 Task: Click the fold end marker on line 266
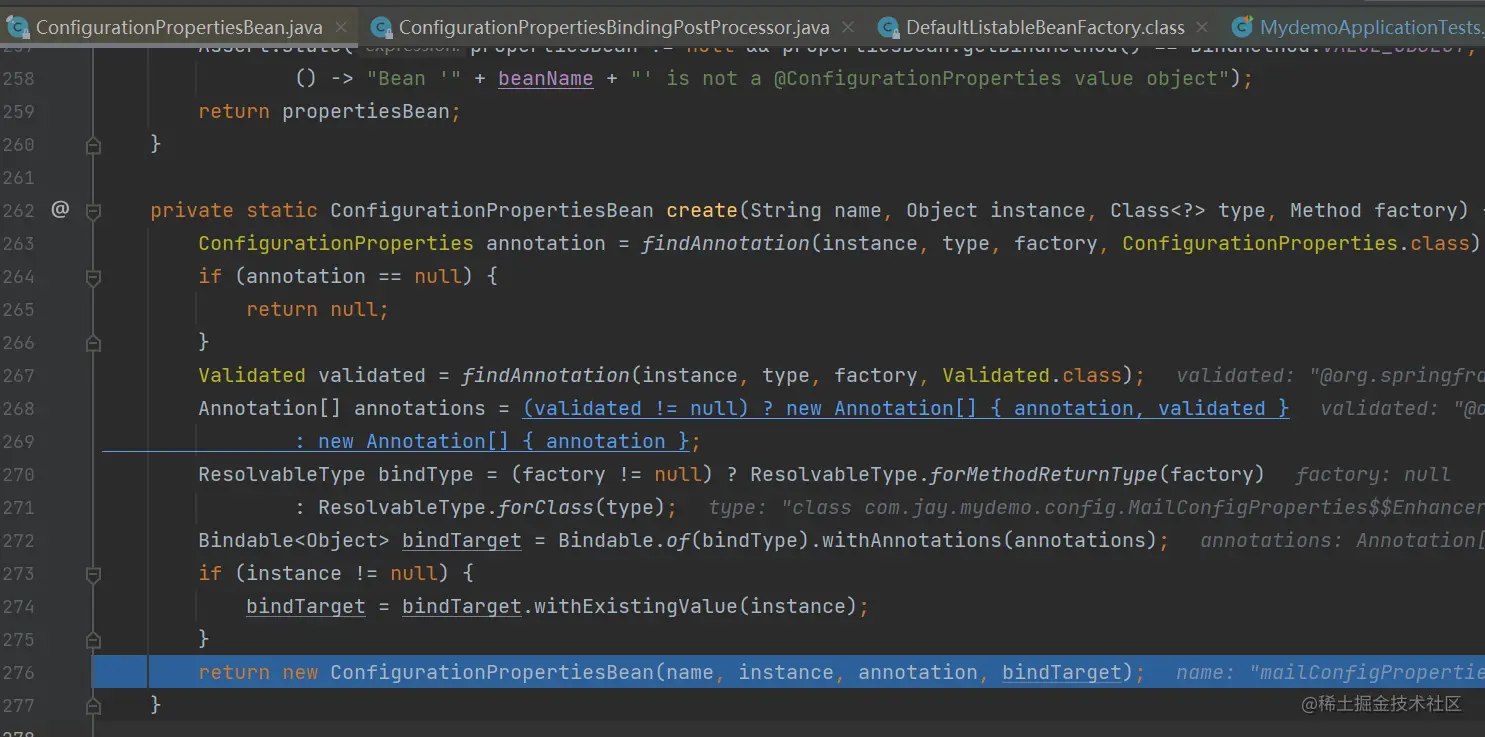tap(93, 343)
